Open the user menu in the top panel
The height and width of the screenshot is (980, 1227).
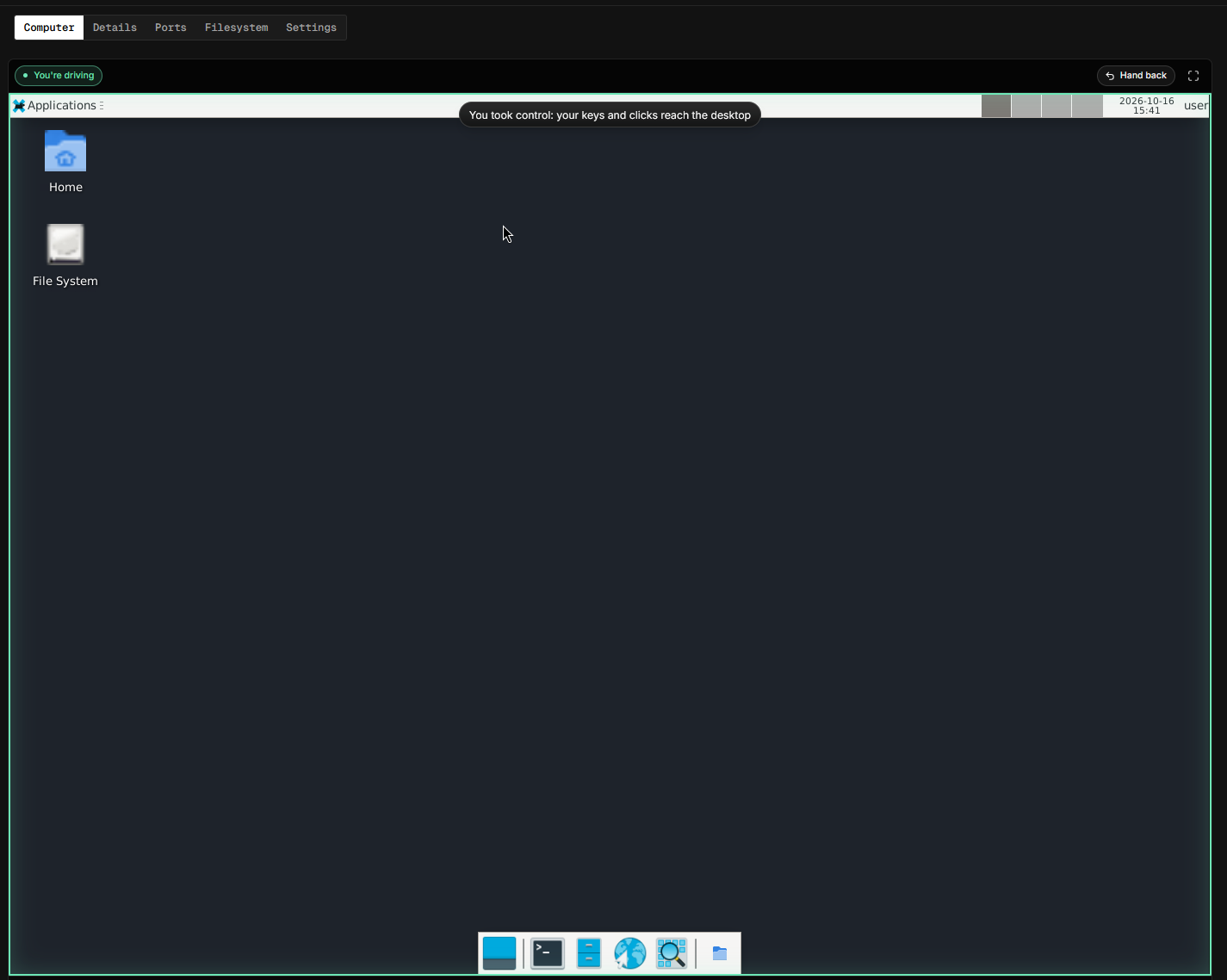coord(1196,106)
